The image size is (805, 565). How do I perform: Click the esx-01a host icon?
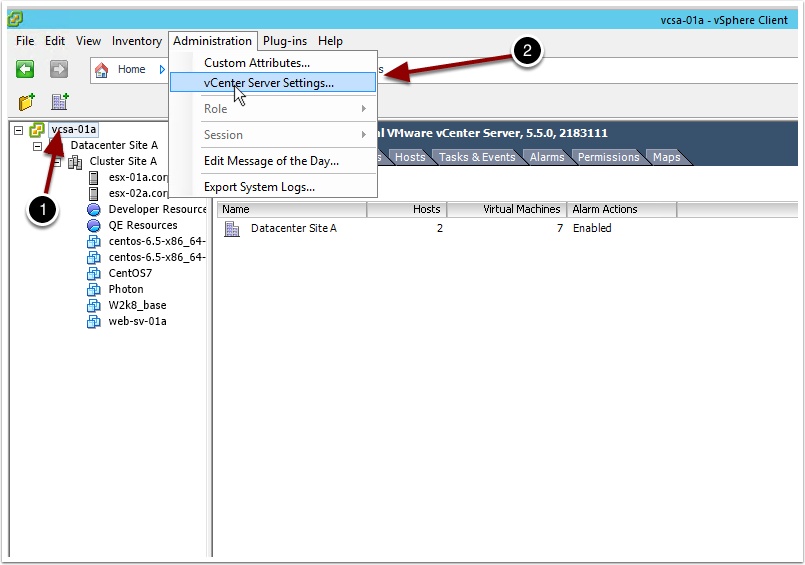pos(93,178)
